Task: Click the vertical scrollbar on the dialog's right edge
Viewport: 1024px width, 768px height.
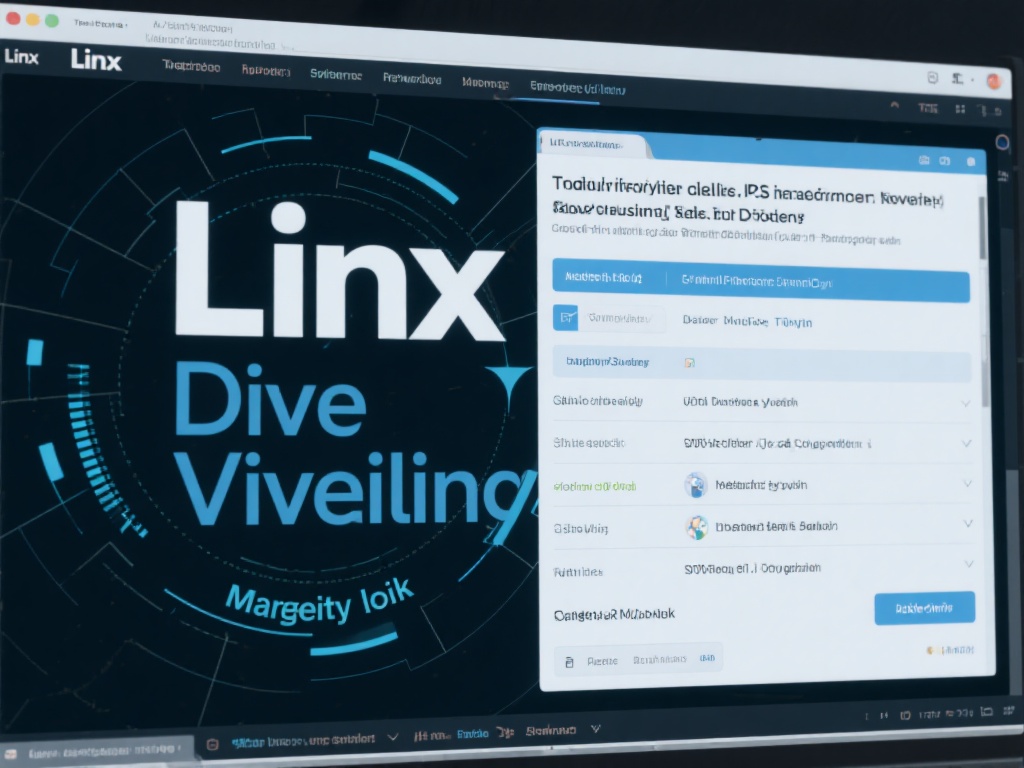Action: (x=983, y=230)
